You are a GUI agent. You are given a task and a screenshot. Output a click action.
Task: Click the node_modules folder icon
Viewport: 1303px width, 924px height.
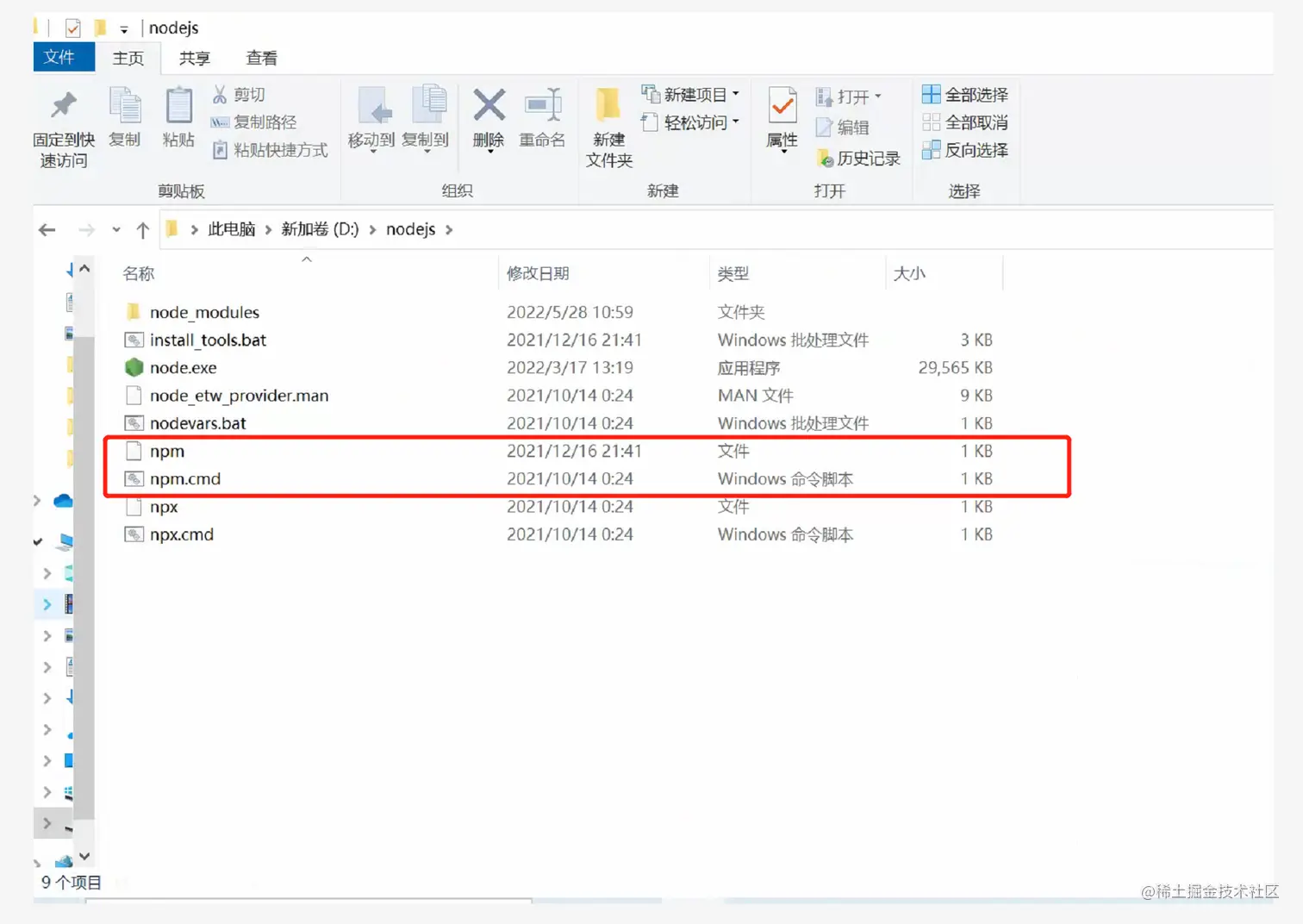point(134,311)
